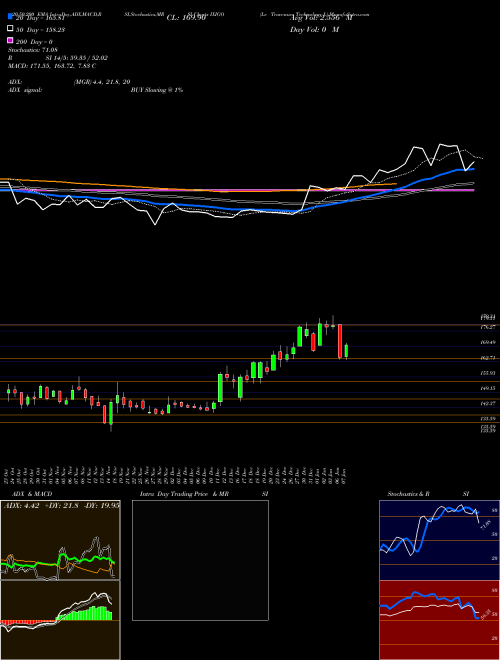This screenshot has height=660, width=500.
Task: Click the white 50 Day legend swatch
Action: click(x=10, y=29)
